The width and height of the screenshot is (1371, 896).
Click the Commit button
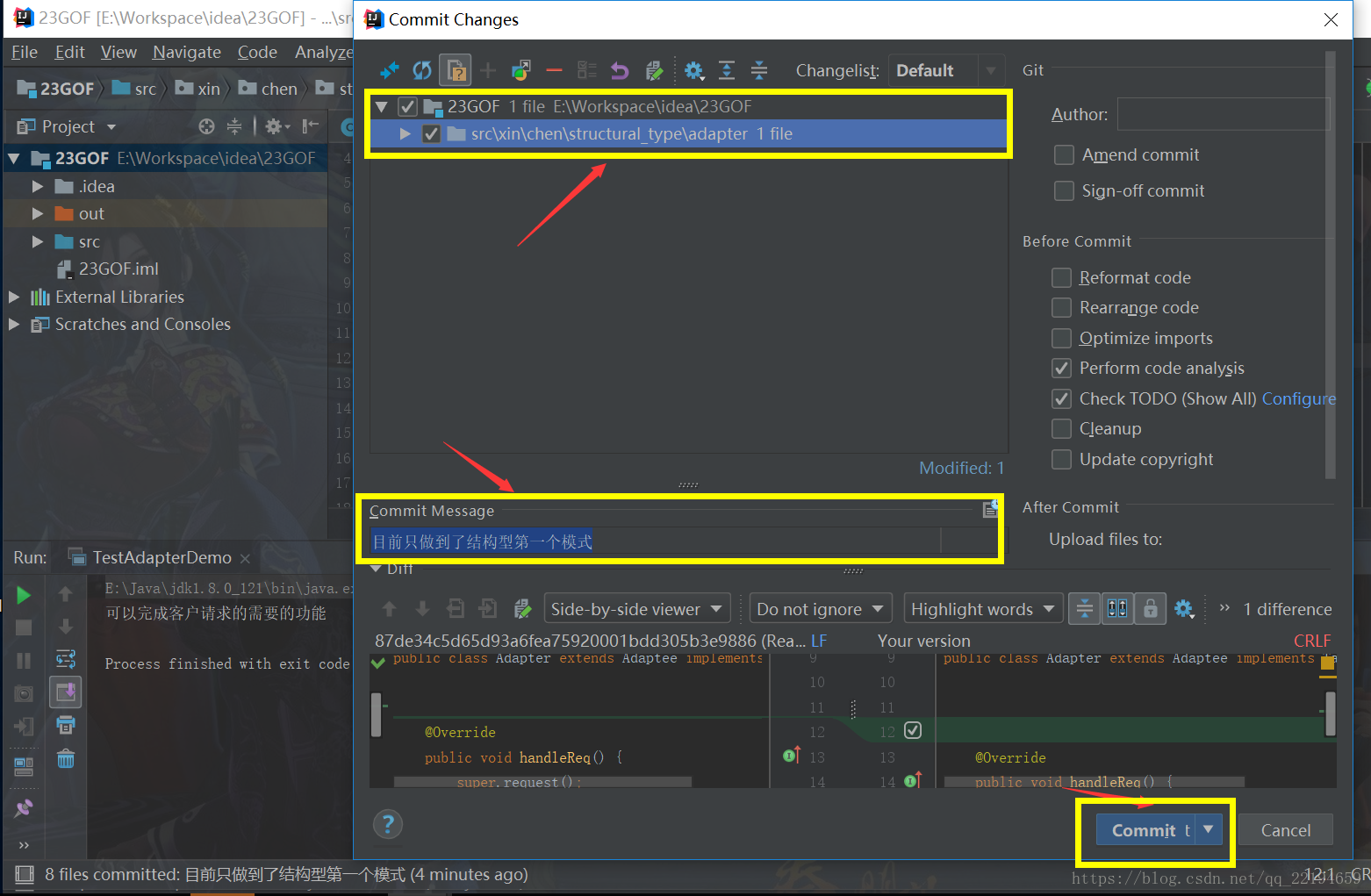point(1145,829)
